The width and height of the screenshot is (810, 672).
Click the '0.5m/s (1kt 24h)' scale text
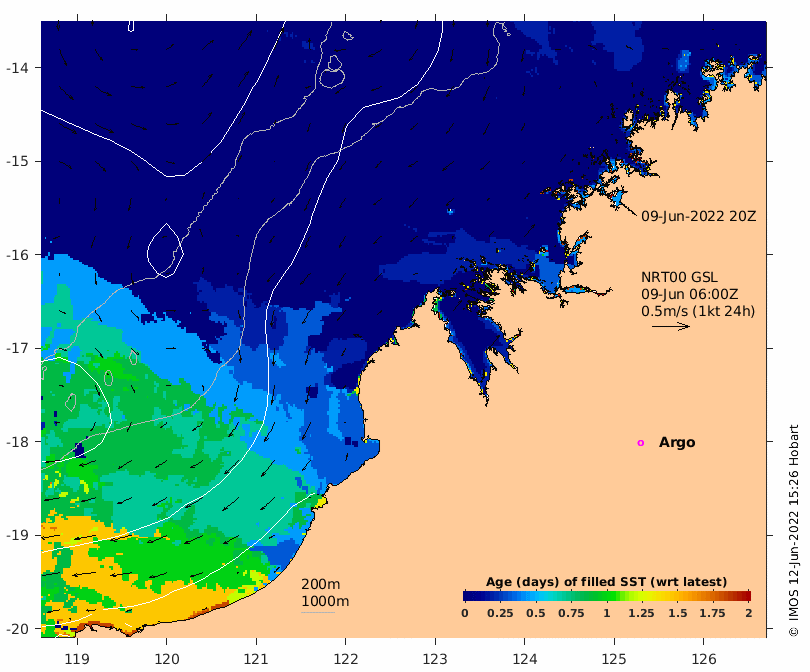(x=698, y=311)
